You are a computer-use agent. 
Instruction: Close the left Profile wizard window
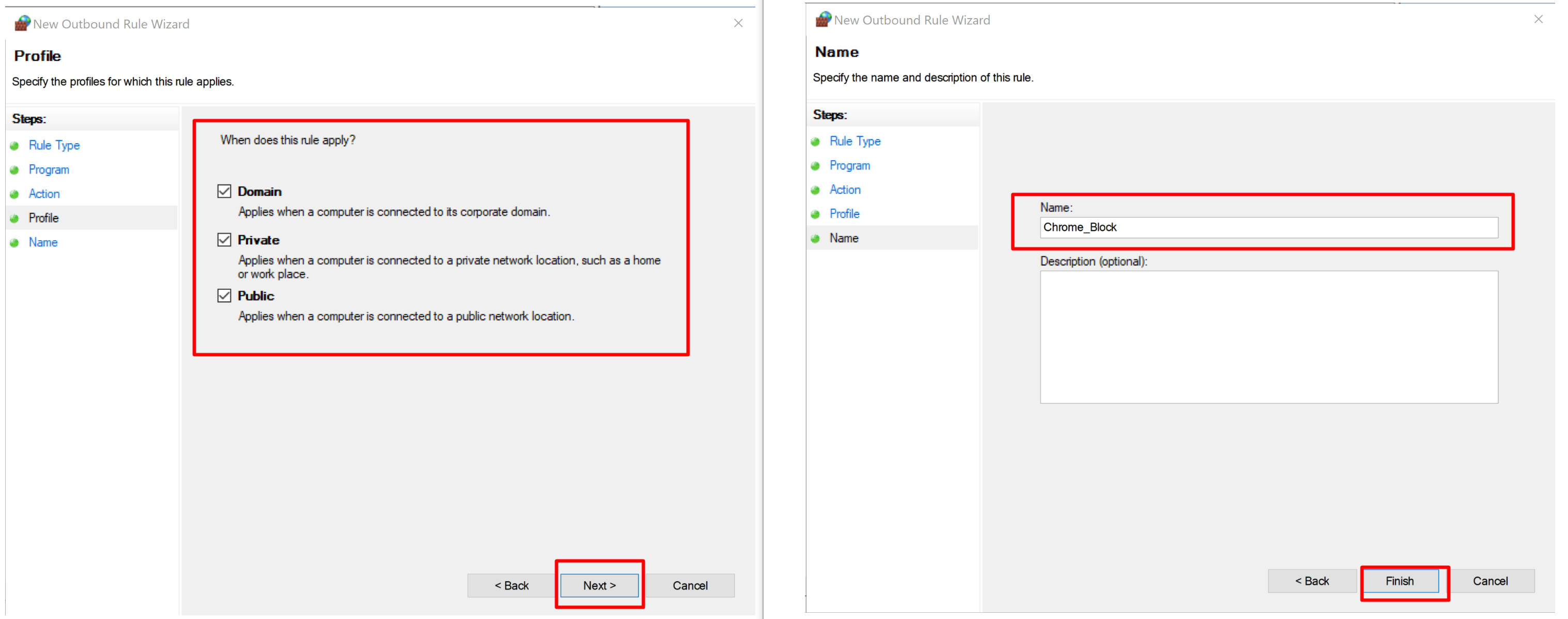tap(738, 23)
